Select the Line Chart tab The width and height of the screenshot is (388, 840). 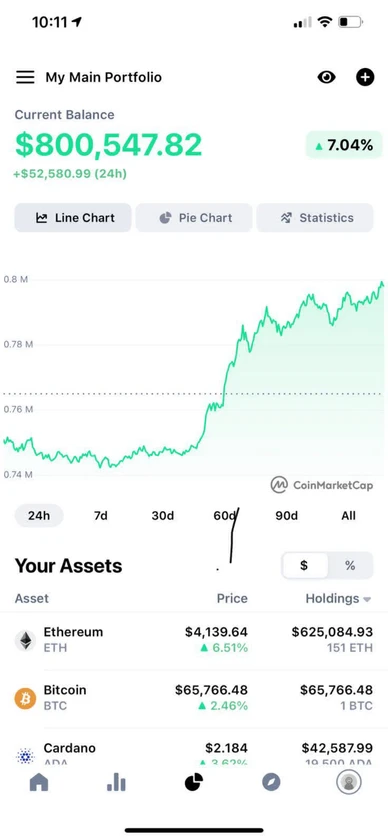73,218
